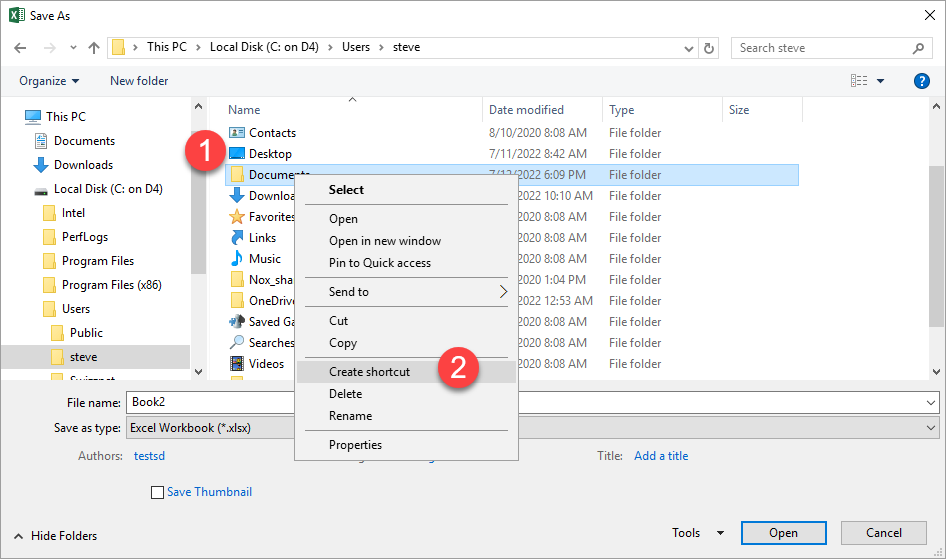Click the Downloads arrow icon in list
This screenshot has width=946, height=559.
[x=237, y=195]
